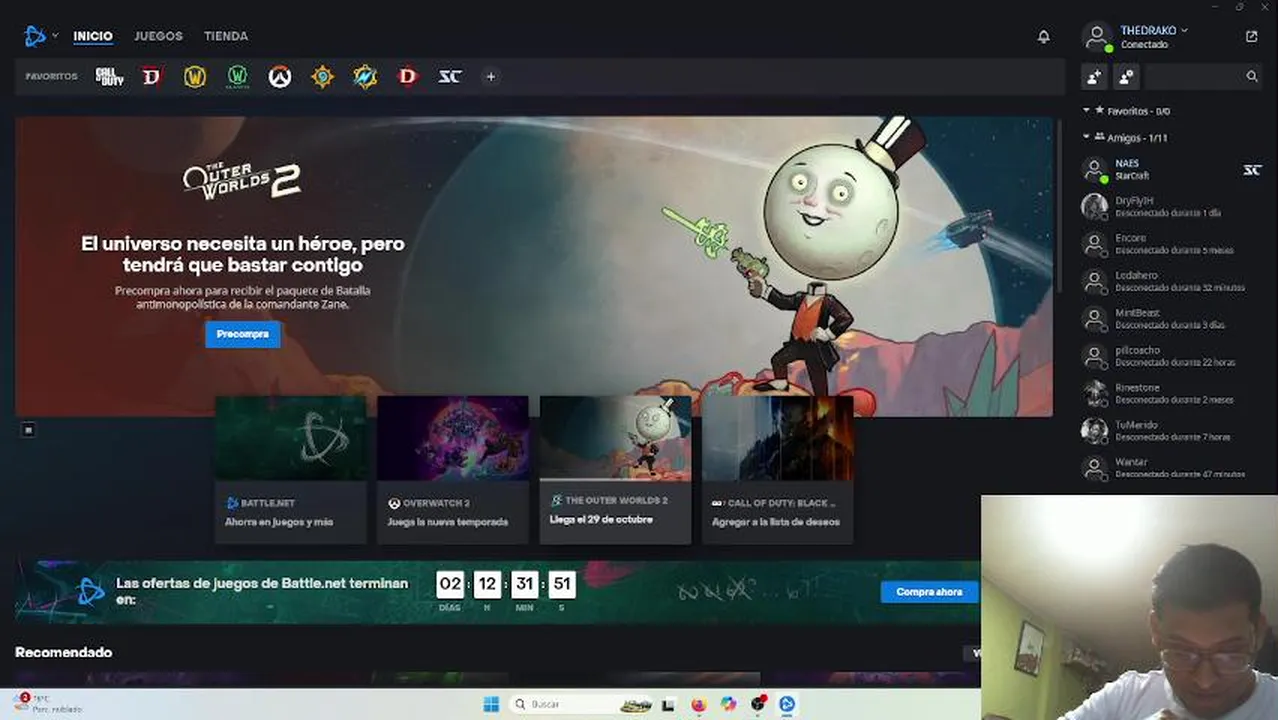
Task: Click the StarCraft icon beside NAES
Action: click(x=1251, y=170)
